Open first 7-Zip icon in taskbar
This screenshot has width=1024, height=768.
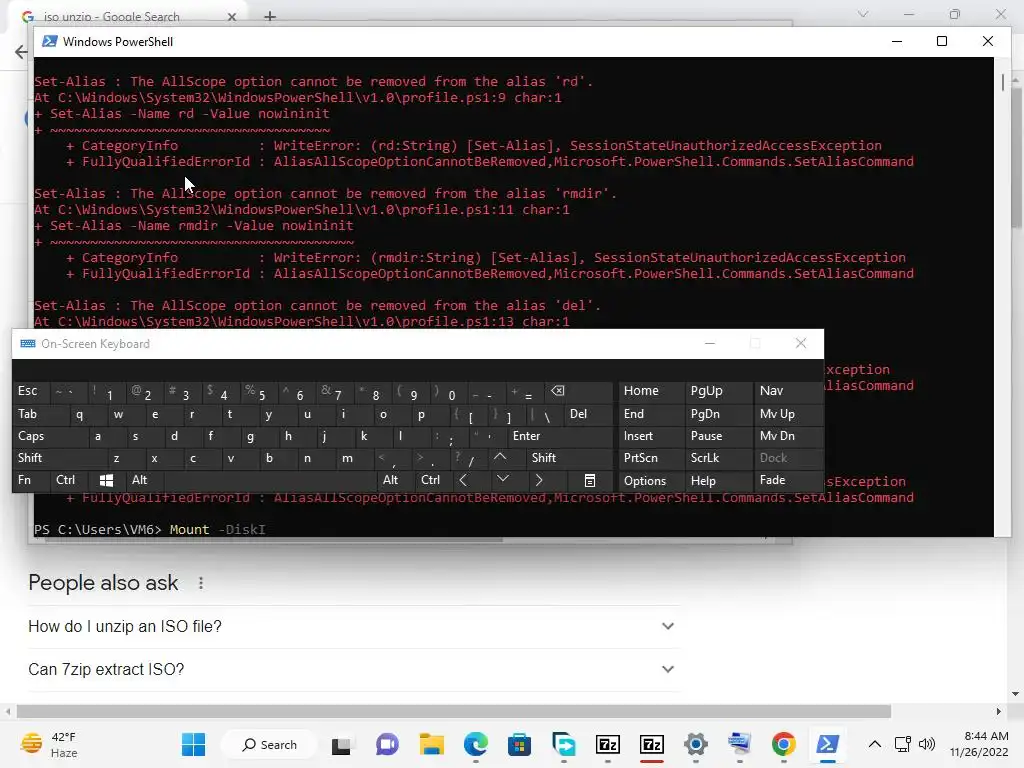tap(608, 744)
